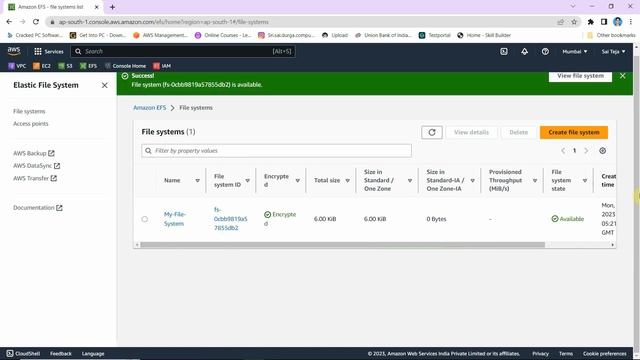640x360 pixels.
Task: Open the help question-mark icon
Action: (545, 51)
